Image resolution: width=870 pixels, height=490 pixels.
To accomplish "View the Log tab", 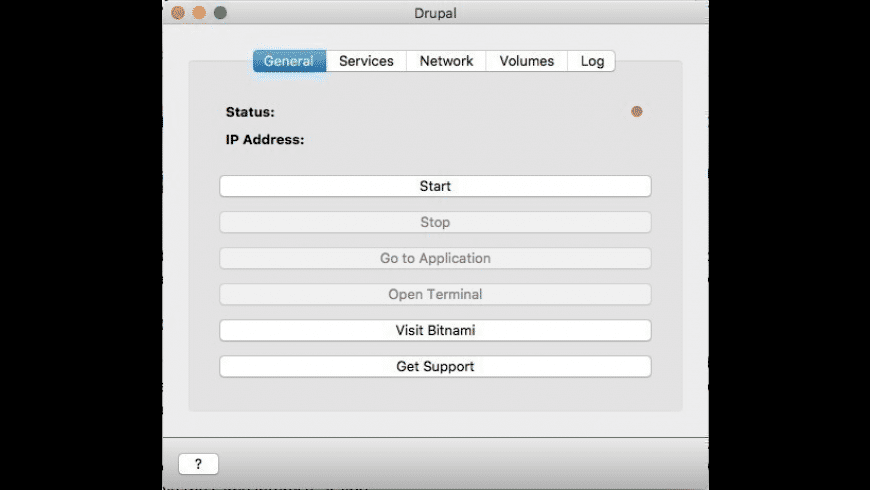I will (x=591, y=61).
